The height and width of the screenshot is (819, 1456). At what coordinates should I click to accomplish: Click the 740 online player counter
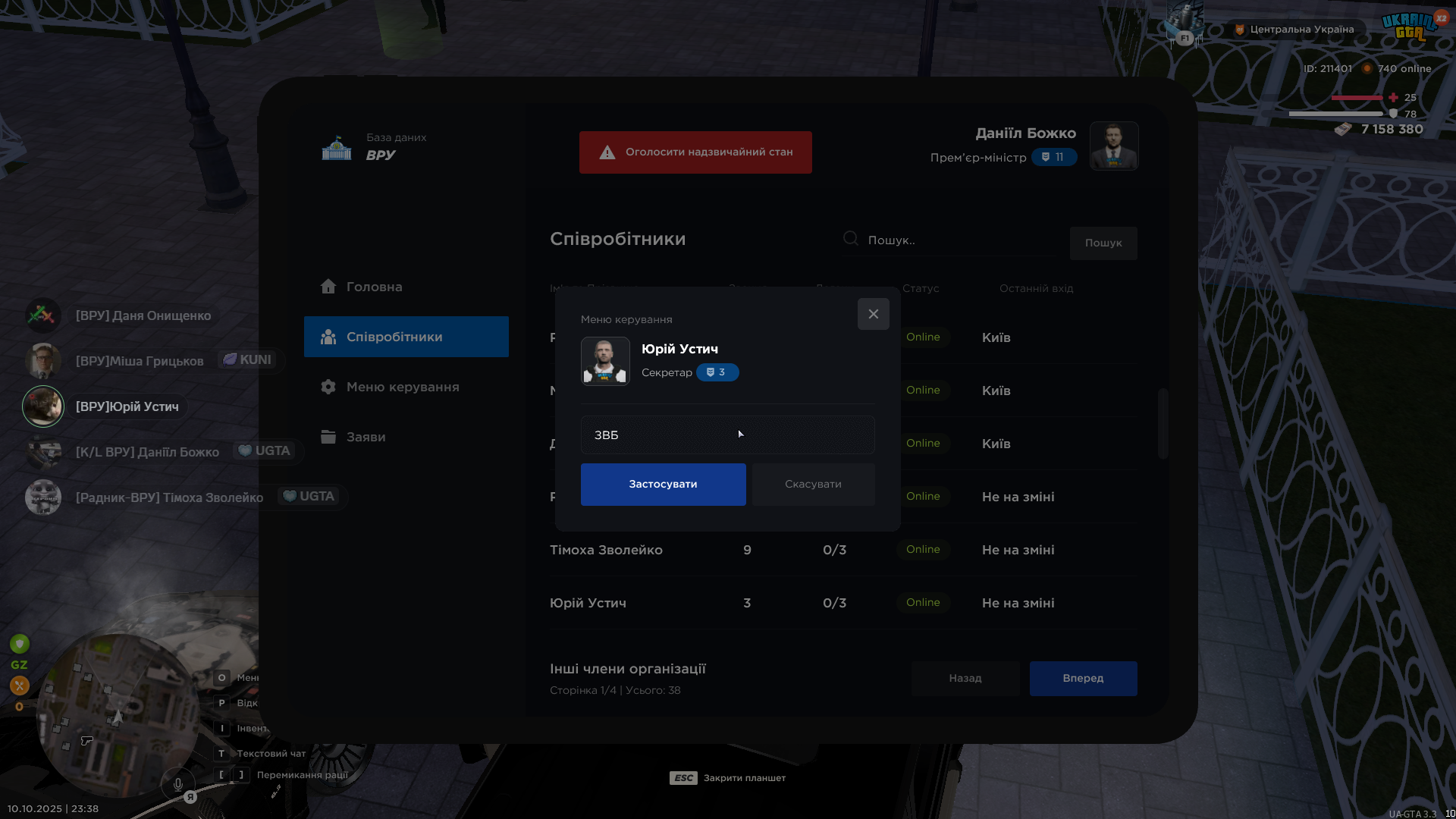tap(1404, 68)
